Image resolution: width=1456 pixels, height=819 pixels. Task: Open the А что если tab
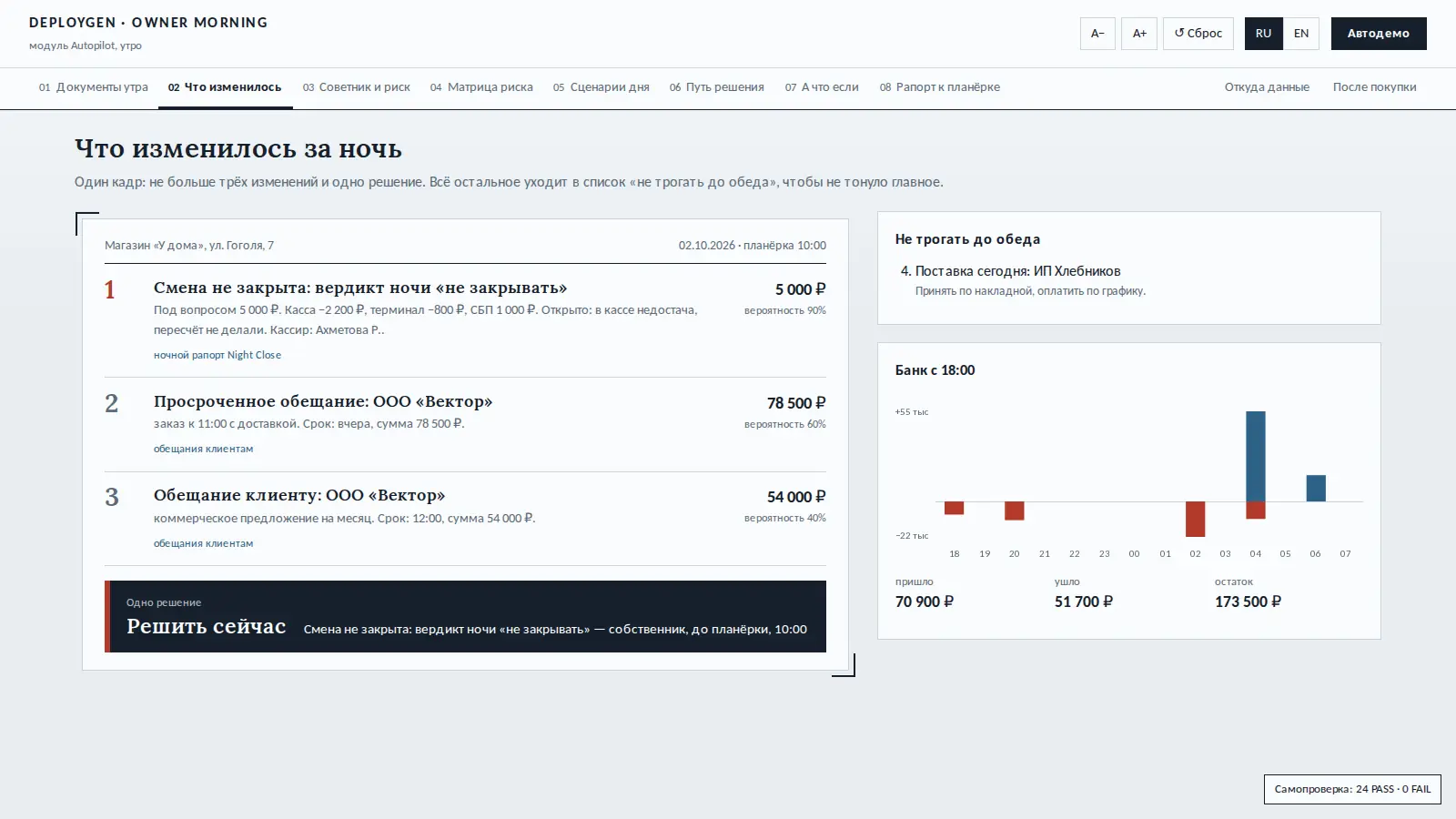(822, 87)
